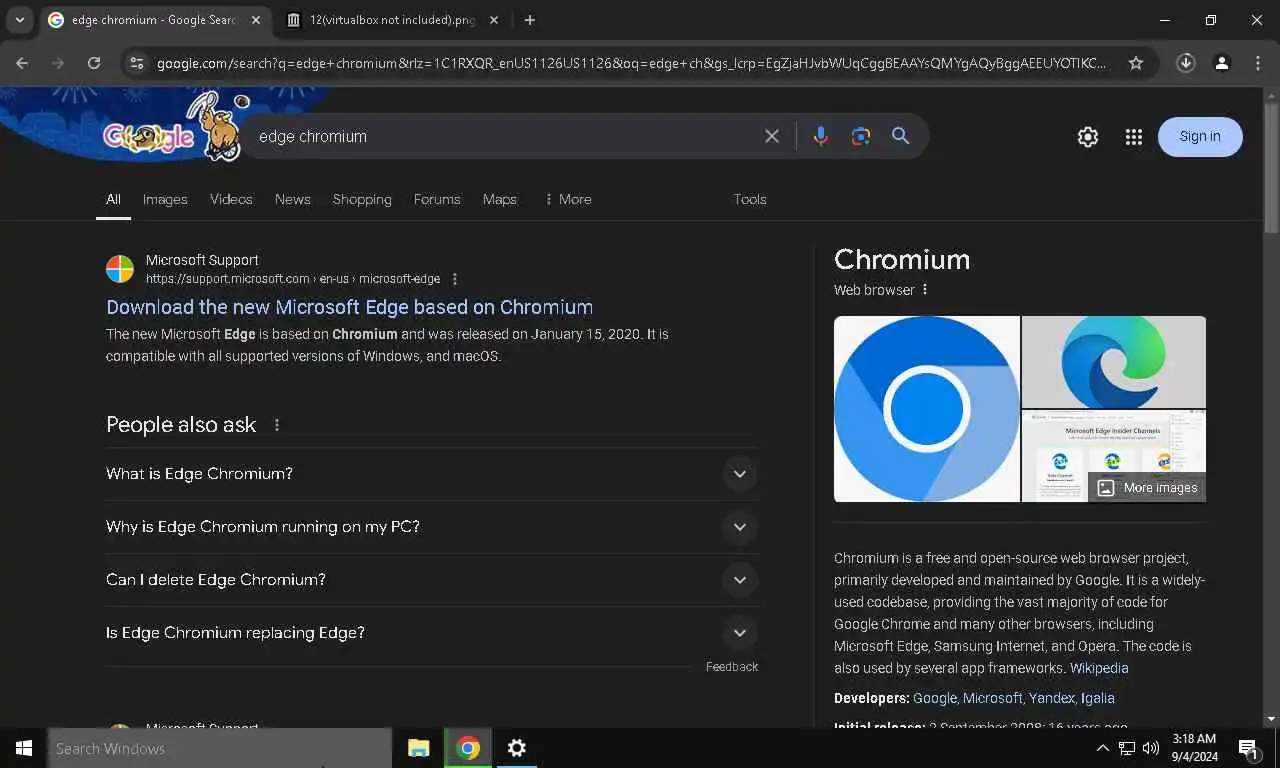Open the Google apps grid

[x=1133, y=137]
